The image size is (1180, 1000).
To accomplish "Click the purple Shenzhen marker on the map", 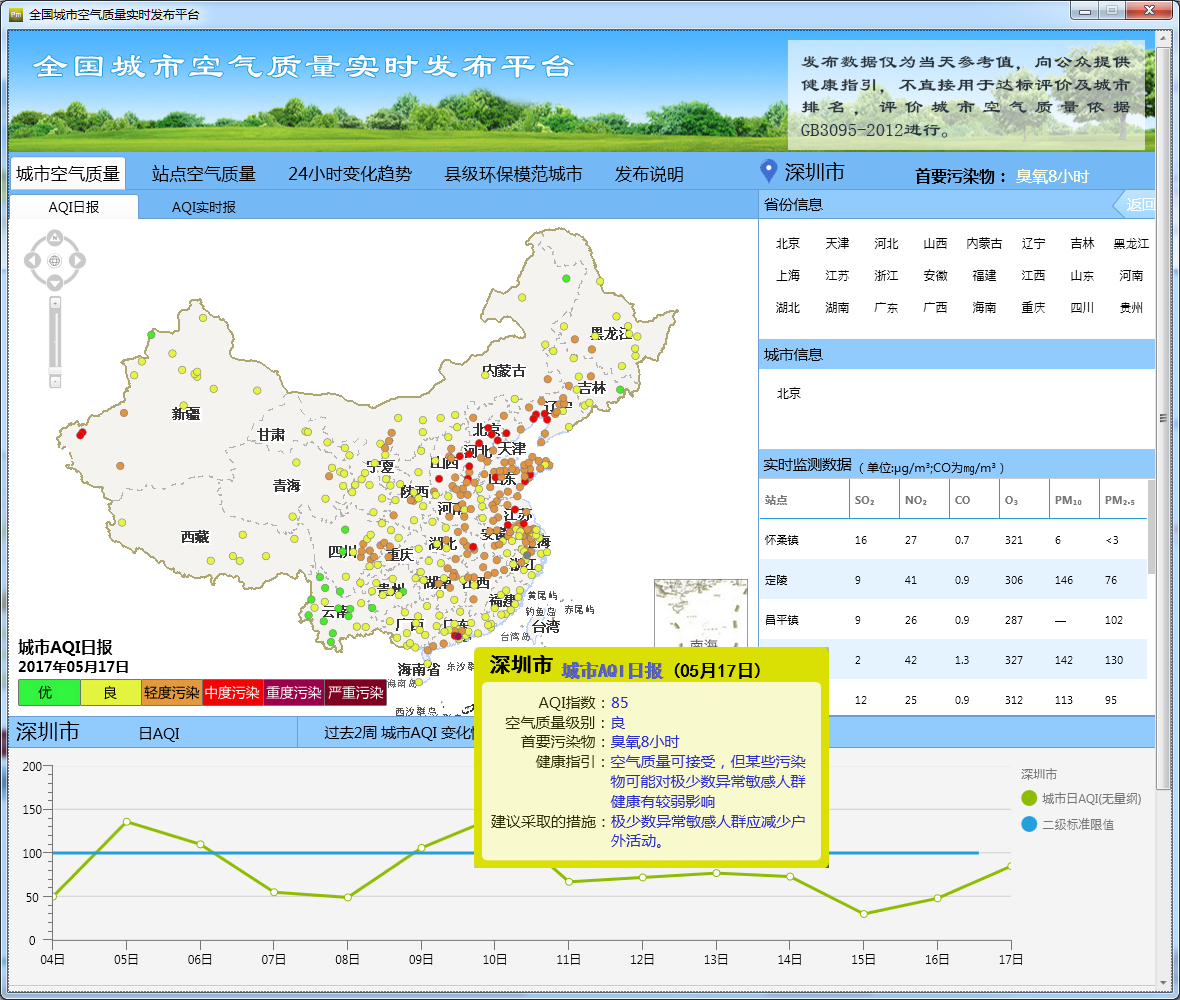I will (456, 636).
